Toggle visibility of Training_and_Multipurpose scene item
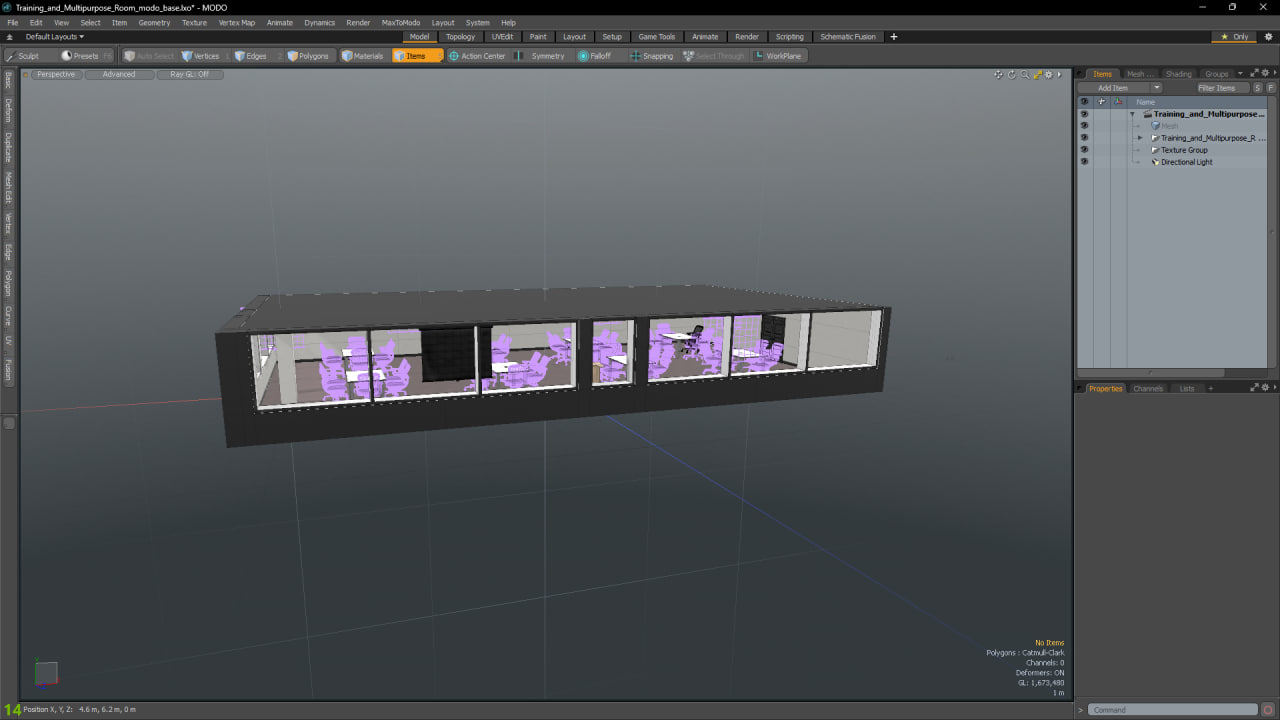The height and width of the screenshot is (720, 1280). point(1084,114)
